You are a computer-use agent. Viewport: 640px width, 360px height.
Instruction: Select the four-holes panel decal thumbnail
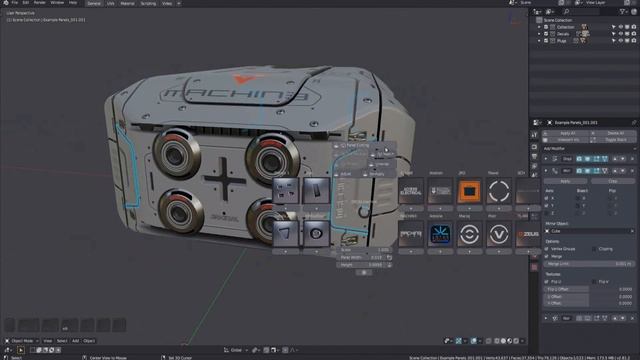coord(286,191)
